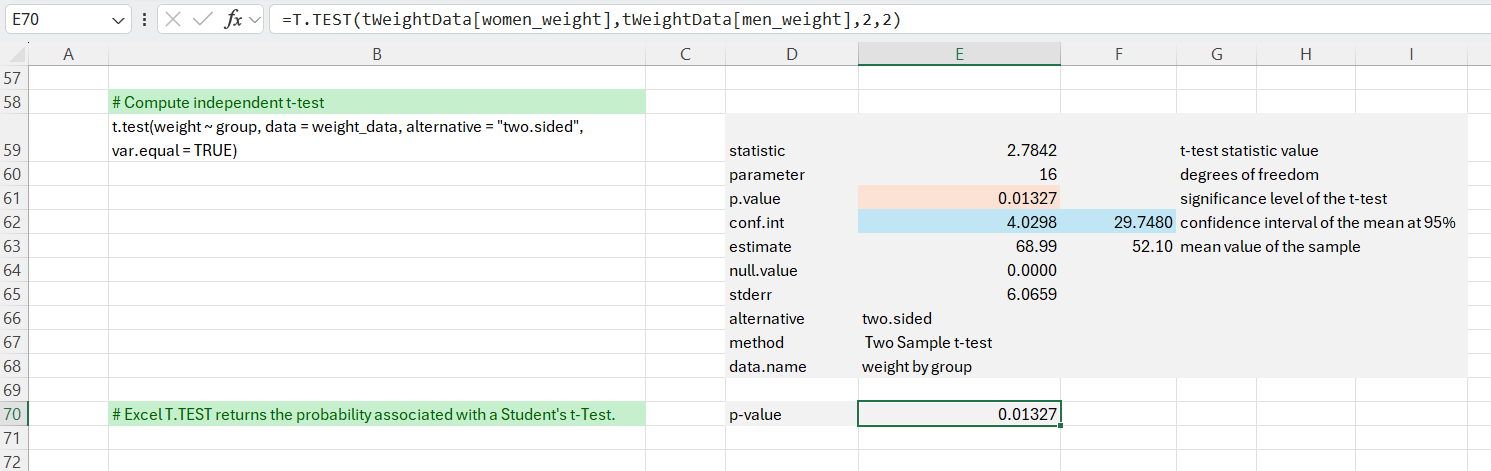Click green '# Compute independent t-test' cell
The width and height of the screenshot is (1491, 471).
[376, 102]
